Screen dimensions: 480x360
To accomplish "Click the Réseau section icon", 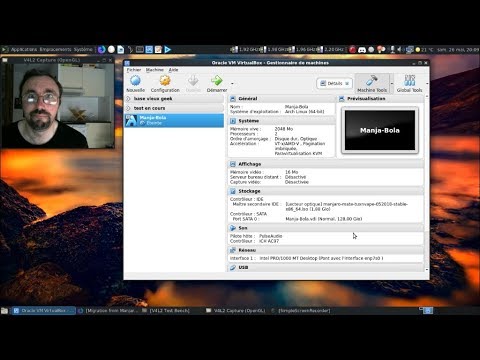I will (233, 250).
